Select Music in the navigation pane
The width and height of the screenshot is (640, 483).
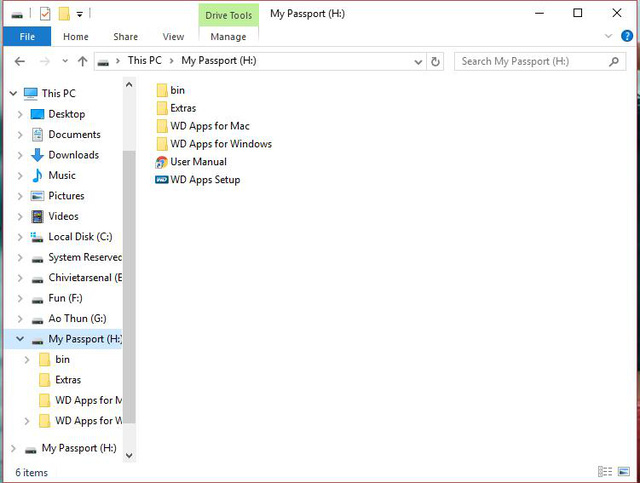(62, 175)
